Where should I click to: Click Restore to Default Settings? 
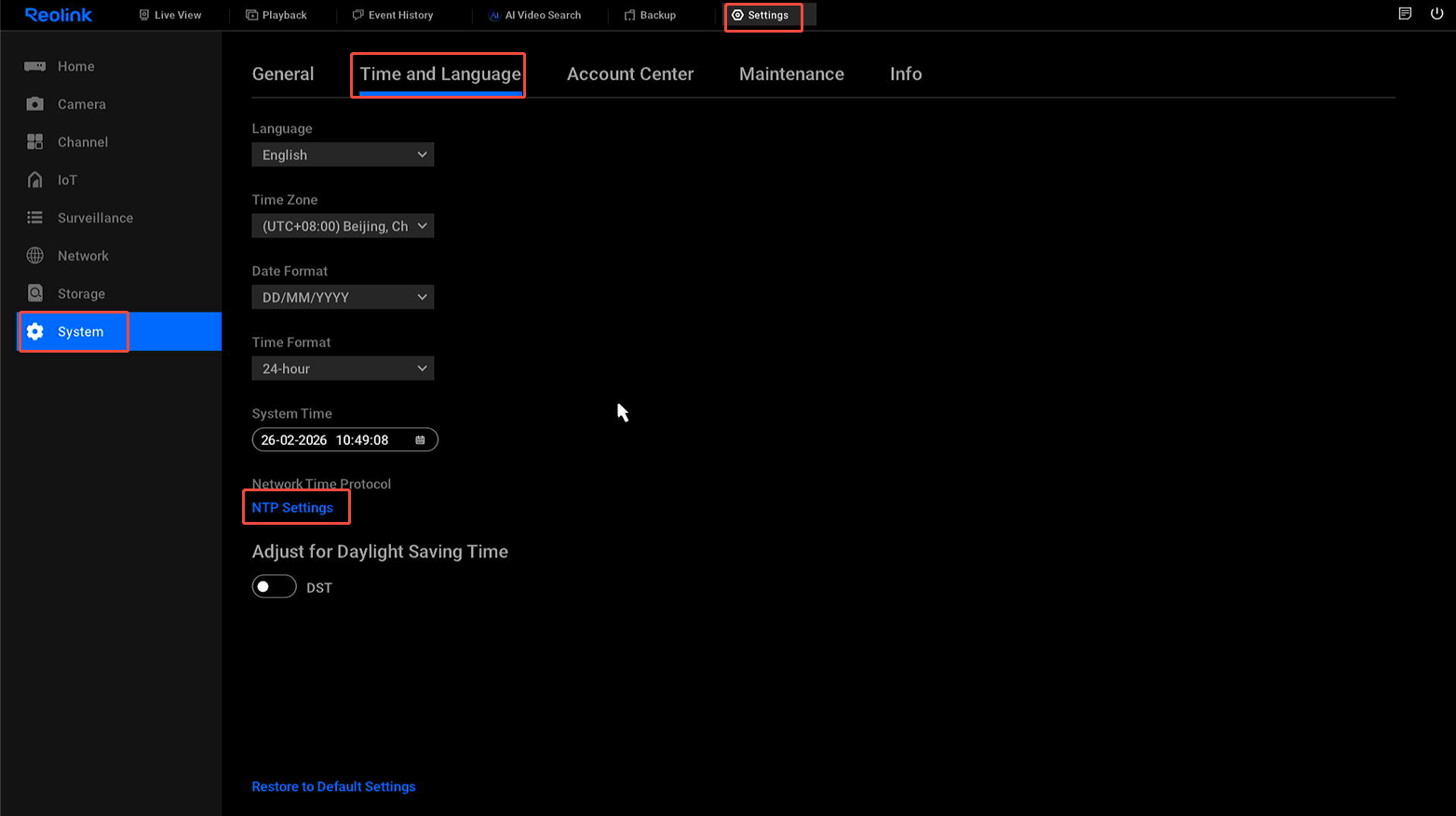pos(333,786)
